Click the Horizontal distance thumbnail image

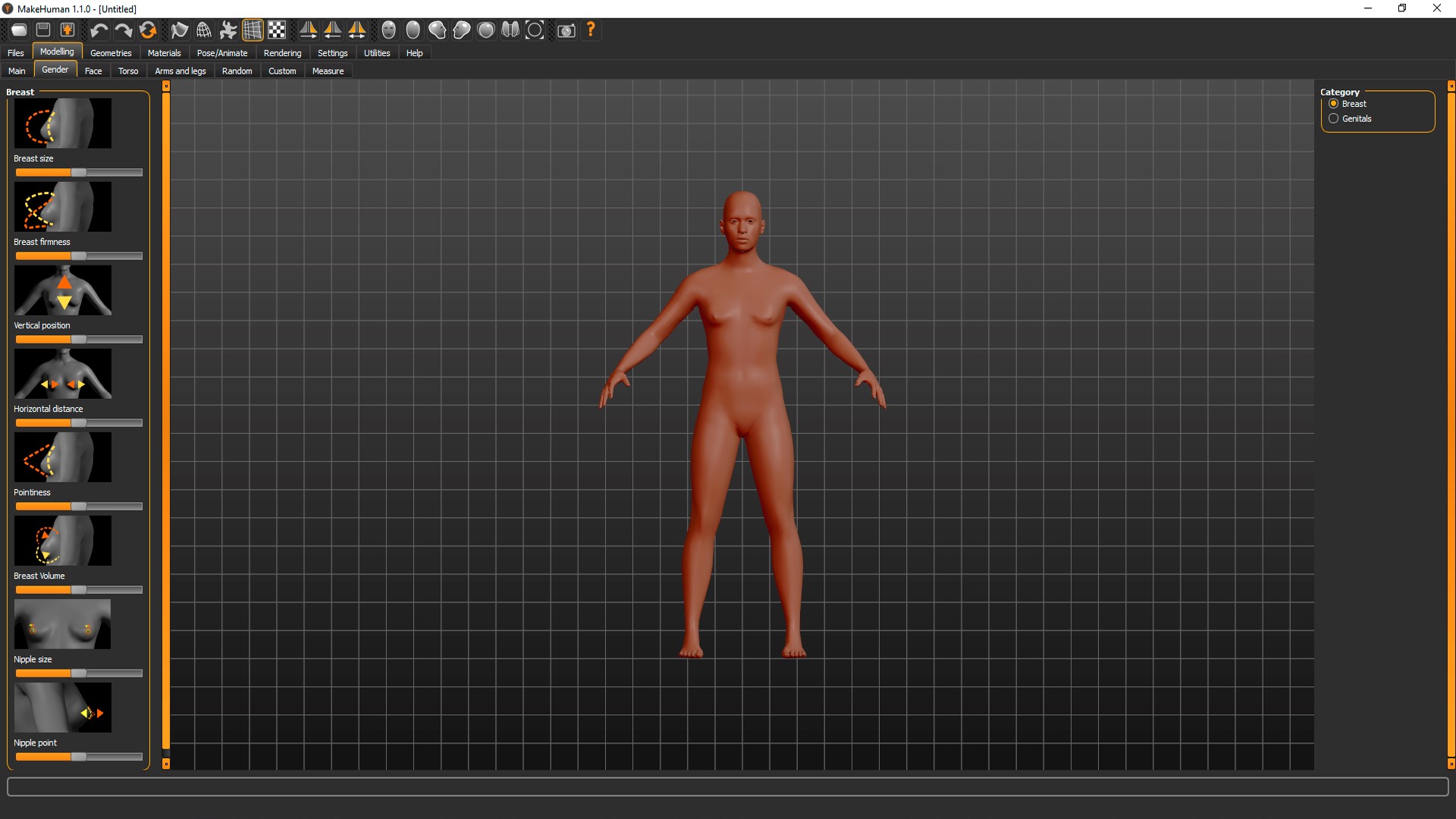pos(63,373)
